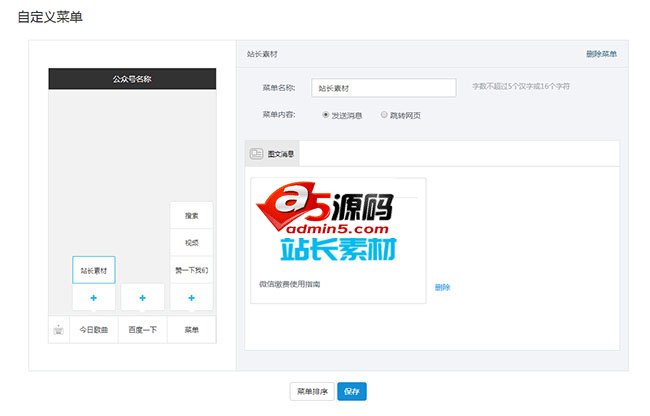Select the 发送消息 radio option
This screenshot has height=416, width=650.
click(x=326, y=115)
